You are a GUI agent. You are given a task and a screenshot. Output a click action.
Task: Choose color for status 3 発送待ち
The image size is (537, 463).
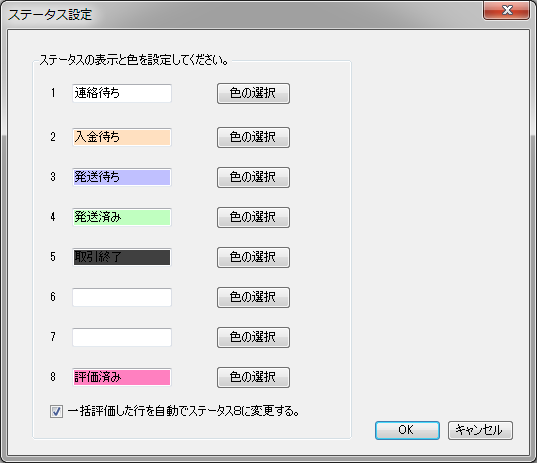point(253,177)
